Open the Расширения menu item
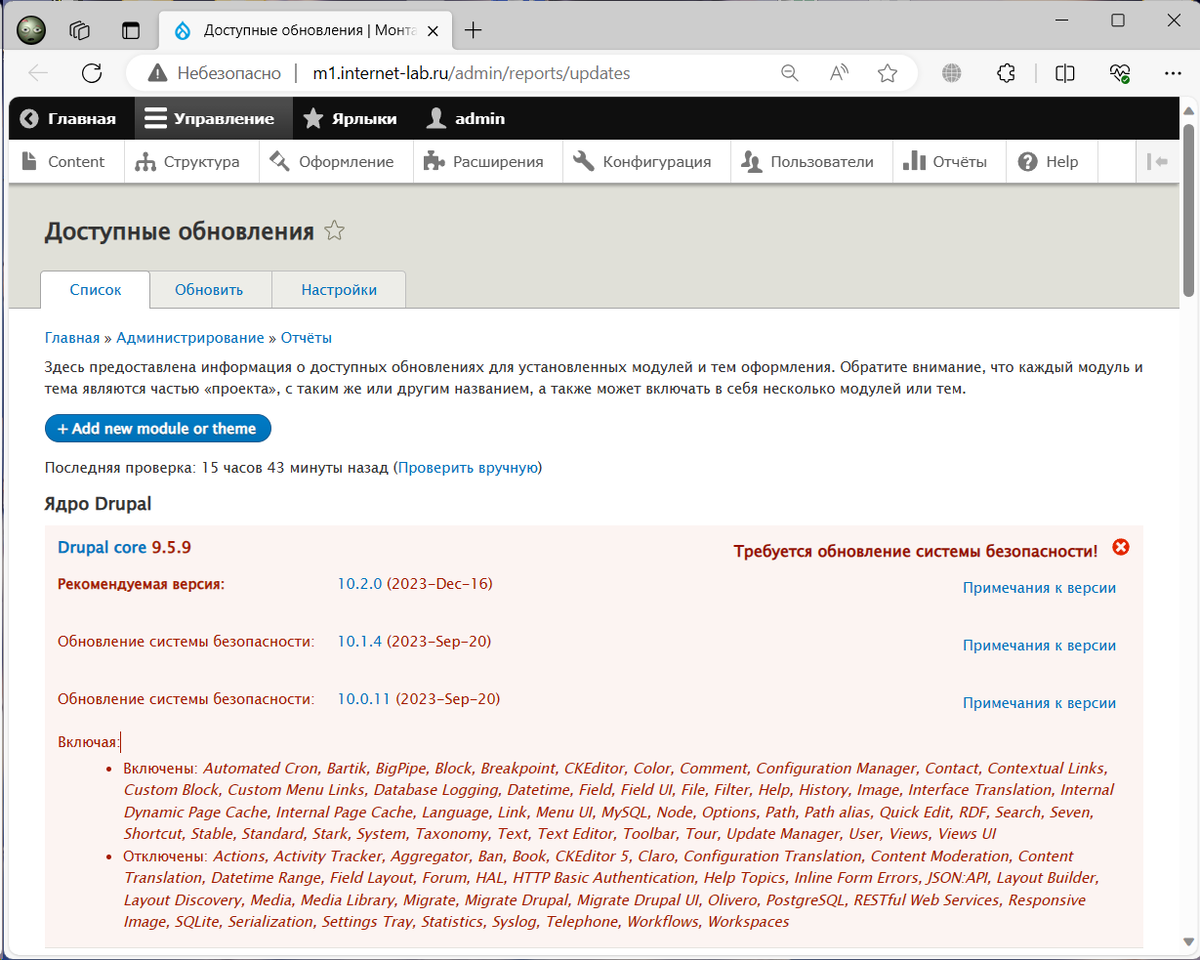The width and height of the screenshot is (1200, 960). click(486, 162)
